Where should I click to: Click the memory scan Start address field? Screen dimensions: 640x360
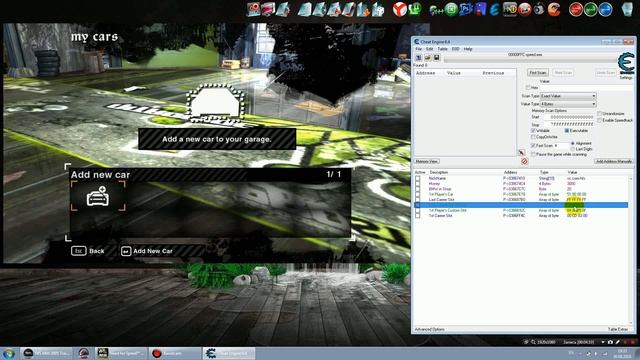[569, 117]
